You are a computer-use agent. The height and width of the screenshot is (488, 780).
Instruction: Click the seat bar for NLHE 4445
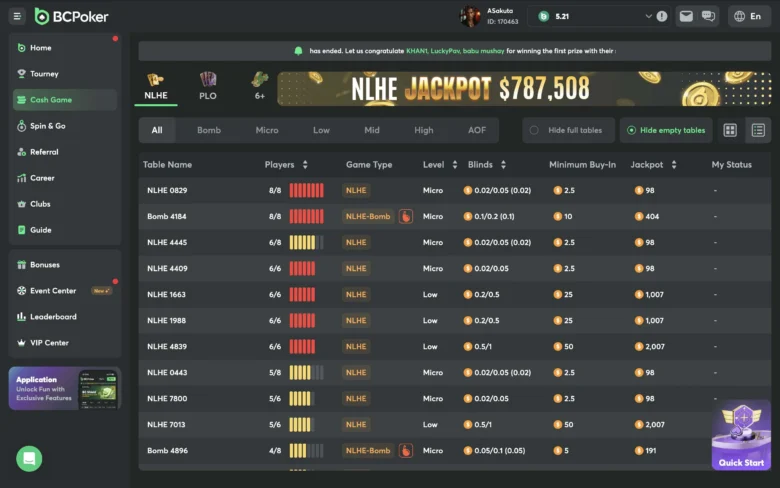coord(306,242)
